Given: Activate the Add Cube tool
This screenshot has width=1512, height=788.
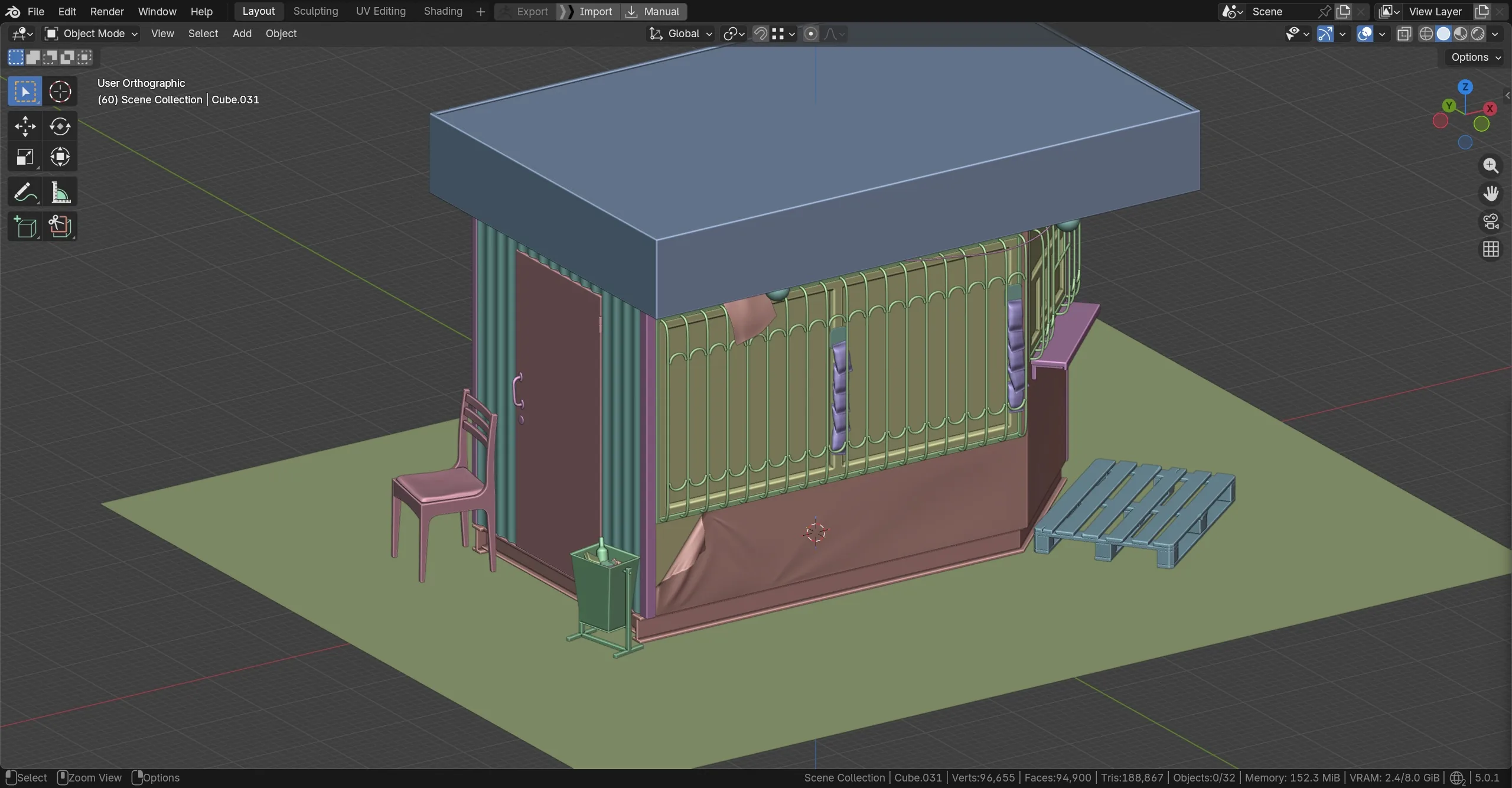Looking at the screenshot, I should click(x=25, y=227).
